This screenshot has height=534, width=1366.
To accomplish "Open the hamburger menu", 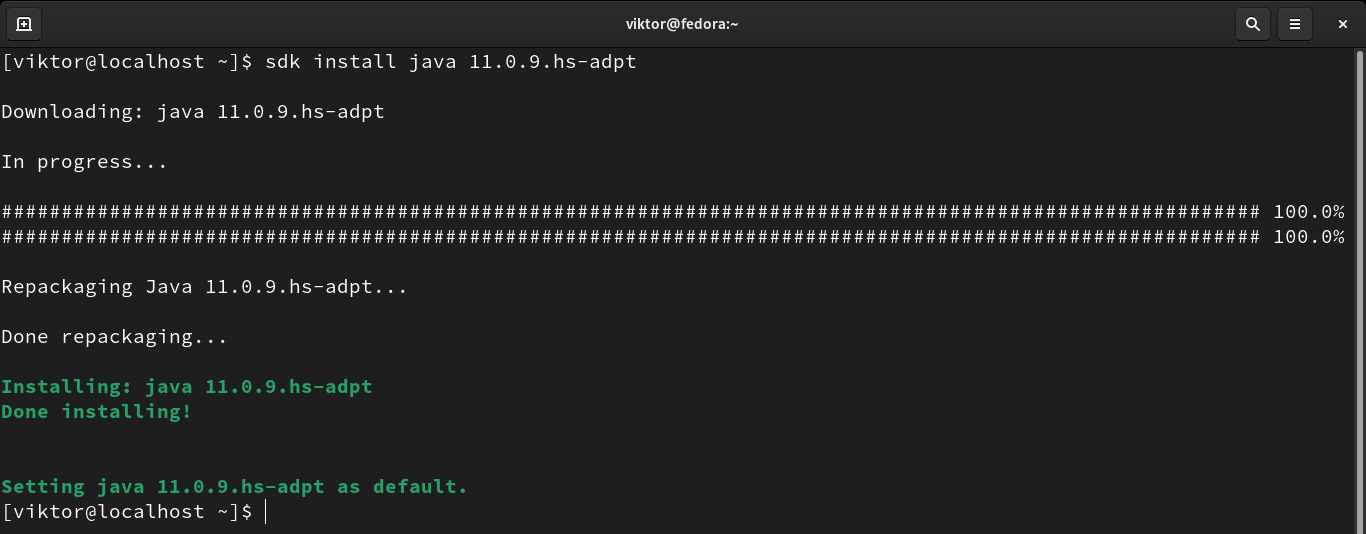I will (x=1295, y=24).
